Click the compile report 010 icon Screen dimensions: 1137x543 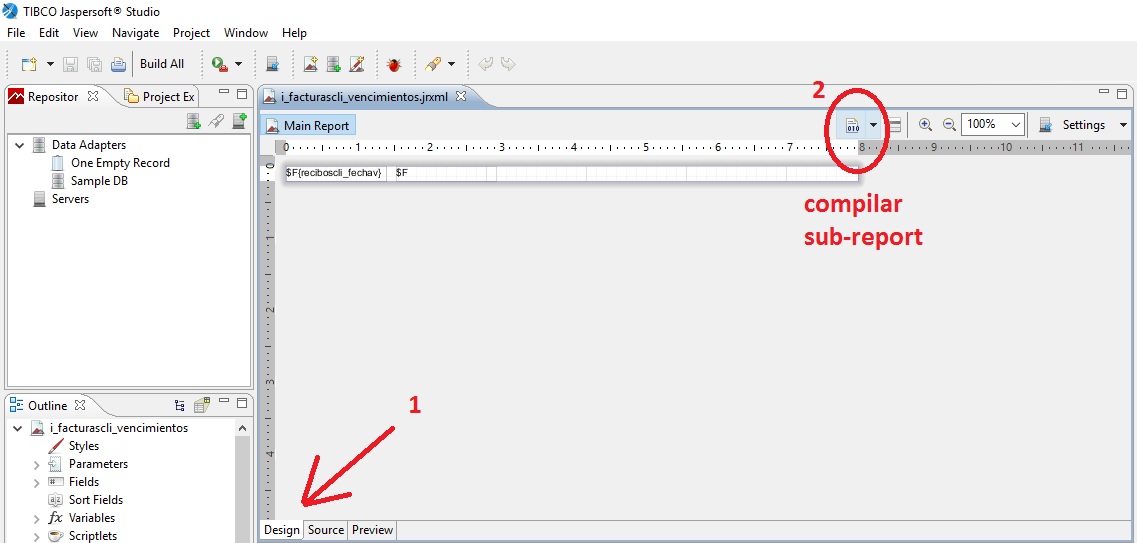point(852,125)
